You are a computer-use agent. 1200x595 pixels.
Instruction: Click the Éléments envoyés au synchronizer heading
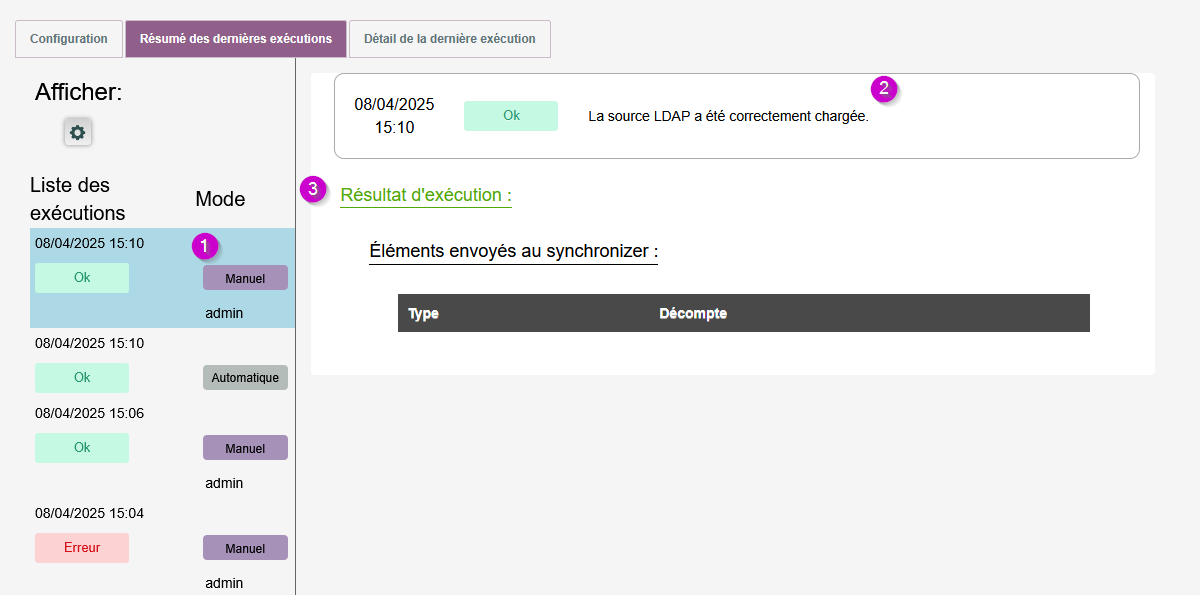click(513, 251)
